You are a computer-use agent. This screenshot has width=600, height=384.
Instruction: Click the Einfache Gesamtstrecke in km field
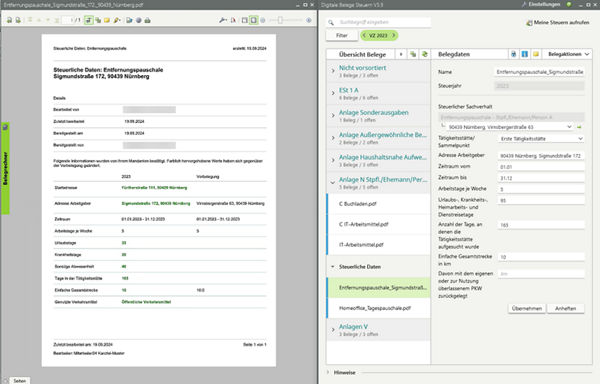point(541,257)
